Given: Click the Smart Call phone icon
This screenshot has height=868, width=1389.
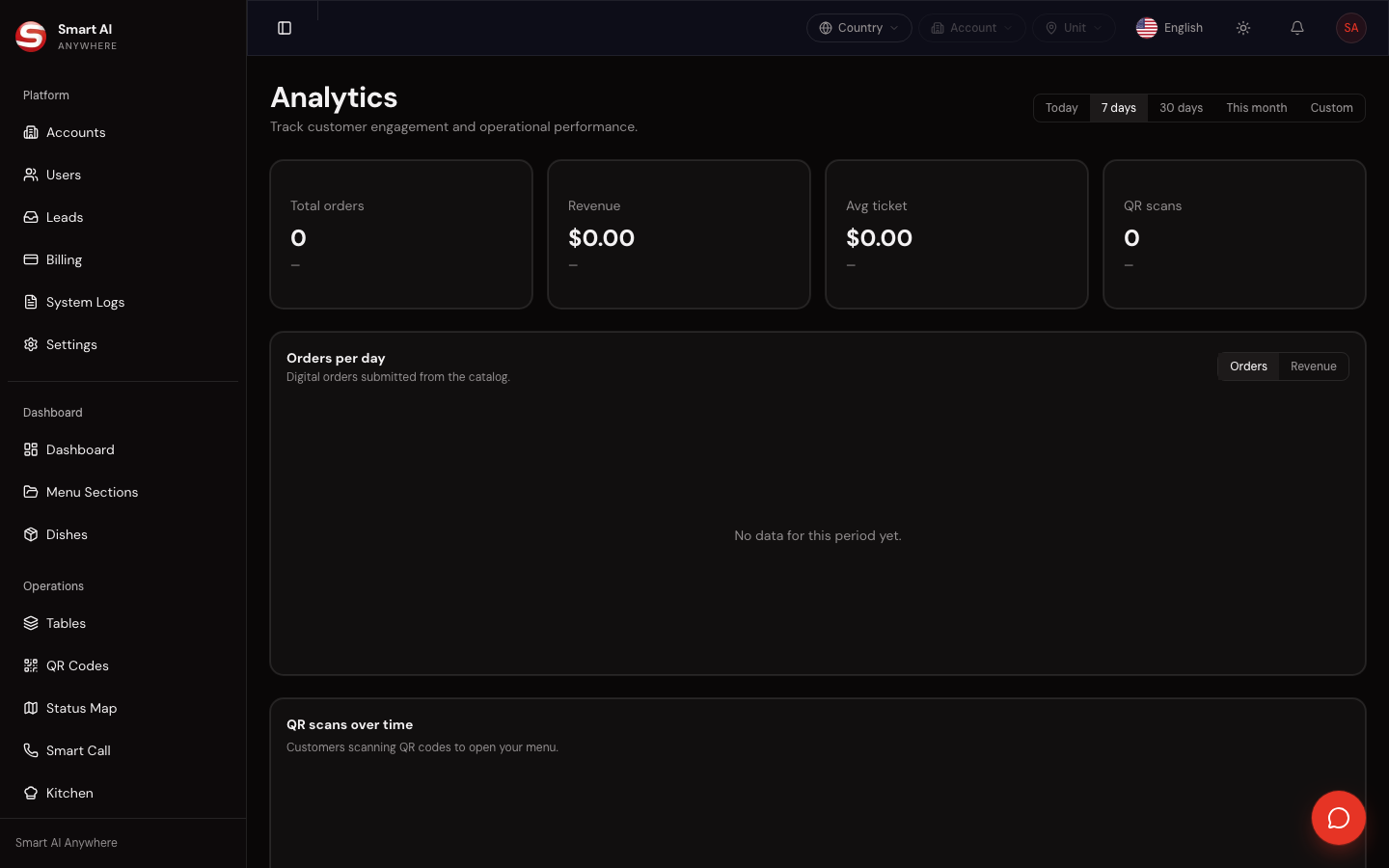Looking at the screenshot, I should 31,750.
